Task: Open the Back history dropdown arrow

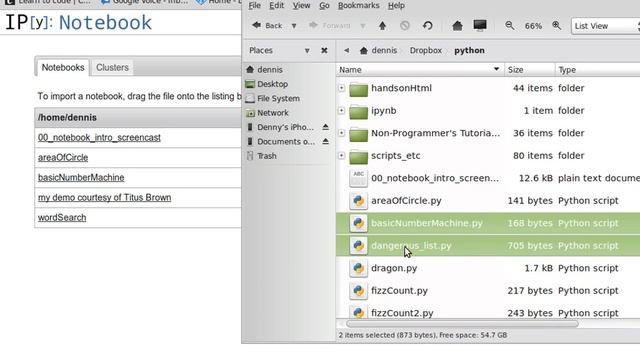Action: (294, 26)
